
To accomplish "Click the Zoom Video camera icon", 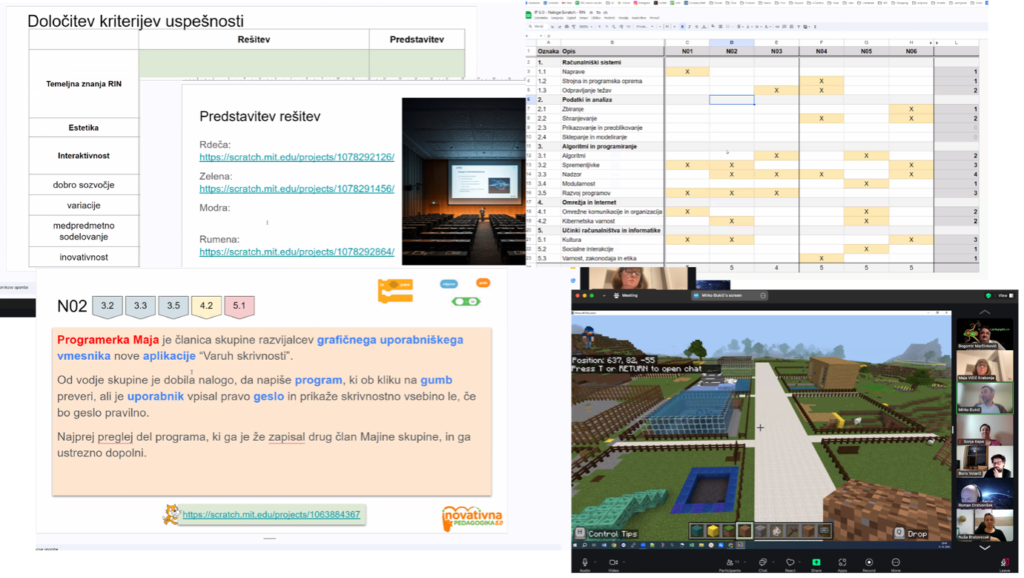I will pyautogui.click(x=613, y=562).
